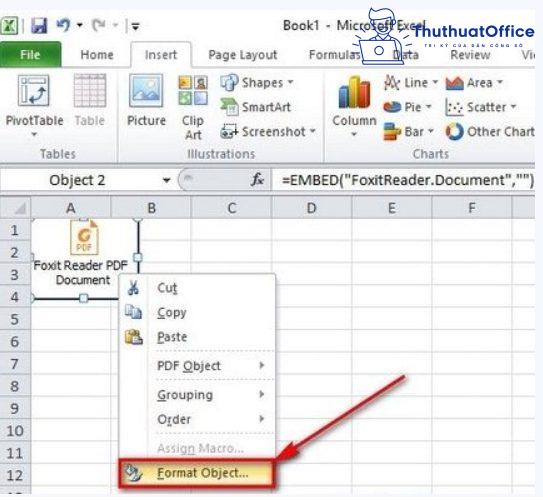Choose Format Object from context menu
The width and height of the screenshot is (543, 501).
point(197,473)
